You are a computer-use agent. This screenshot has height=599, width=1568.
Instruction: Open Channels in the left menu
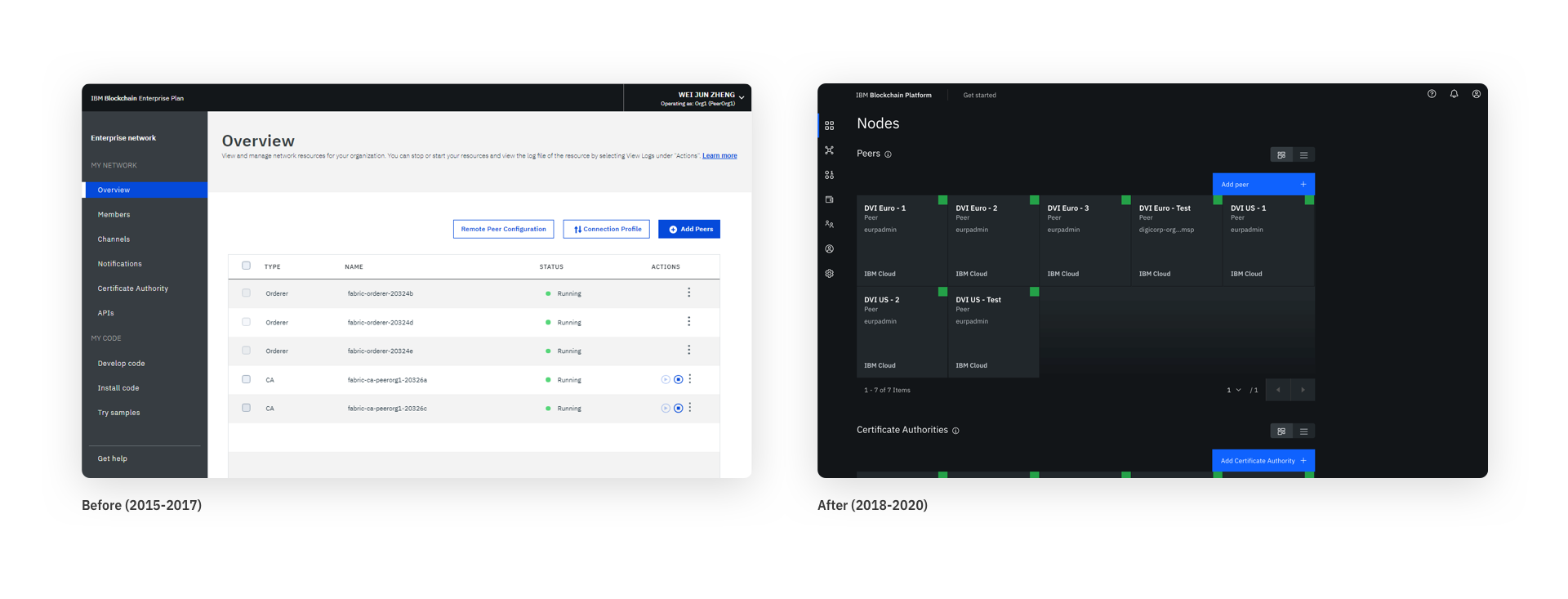(x=114, y=239)
